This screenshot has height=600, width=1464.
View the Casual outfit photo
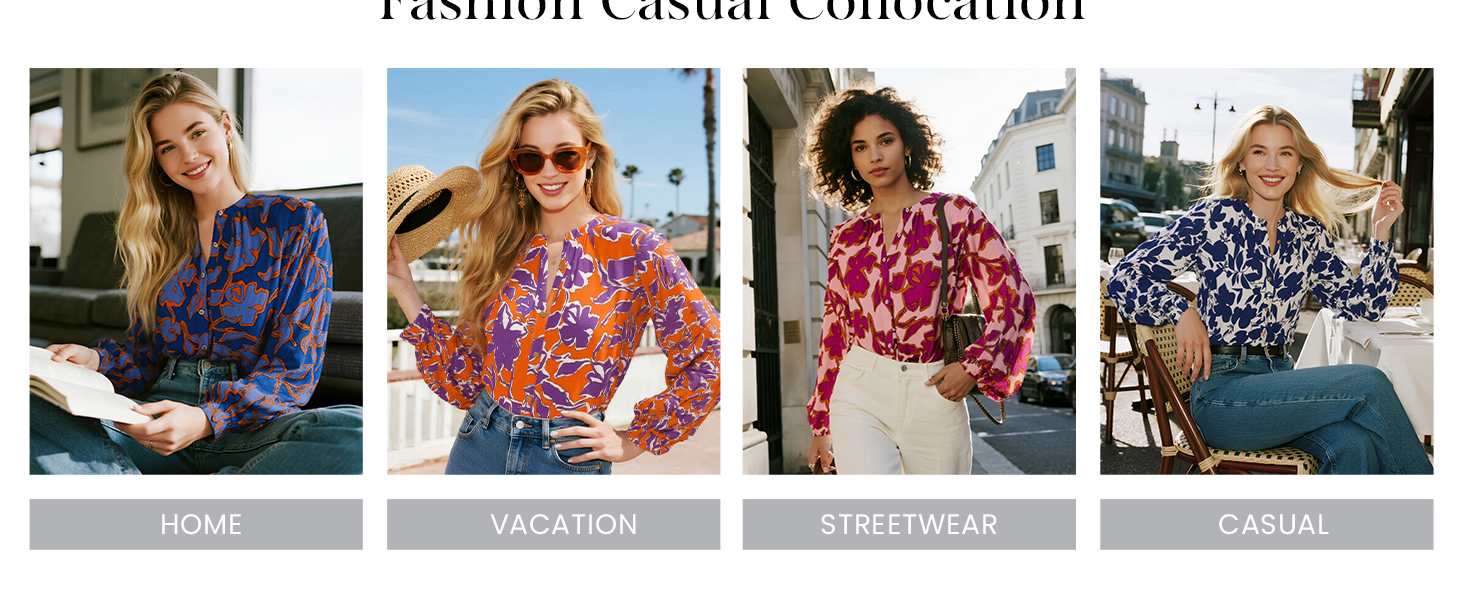coord(1266,271)
